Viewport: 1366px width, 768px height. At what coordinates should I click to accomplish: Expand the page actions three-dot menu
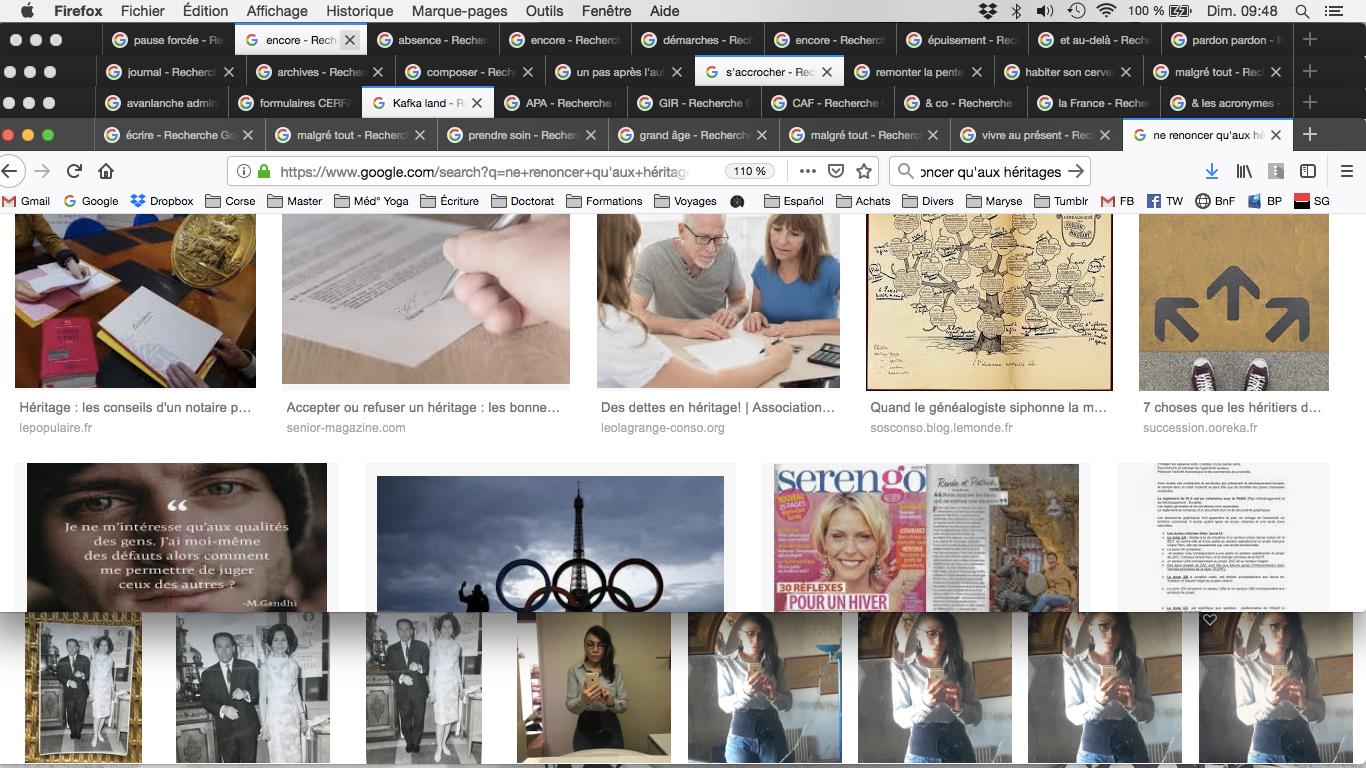(x=807, y=171)
